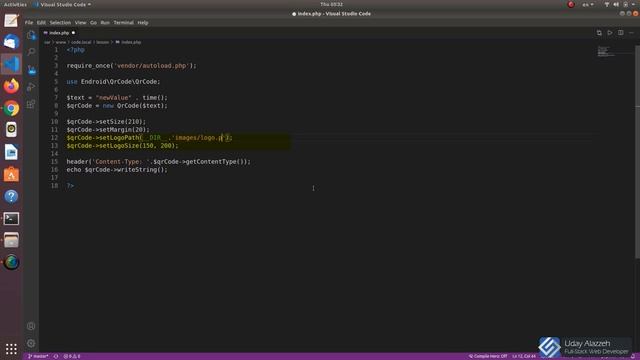Open the Terminal from the dock
The width and height of the screenshot is (640, 360).
11,218
